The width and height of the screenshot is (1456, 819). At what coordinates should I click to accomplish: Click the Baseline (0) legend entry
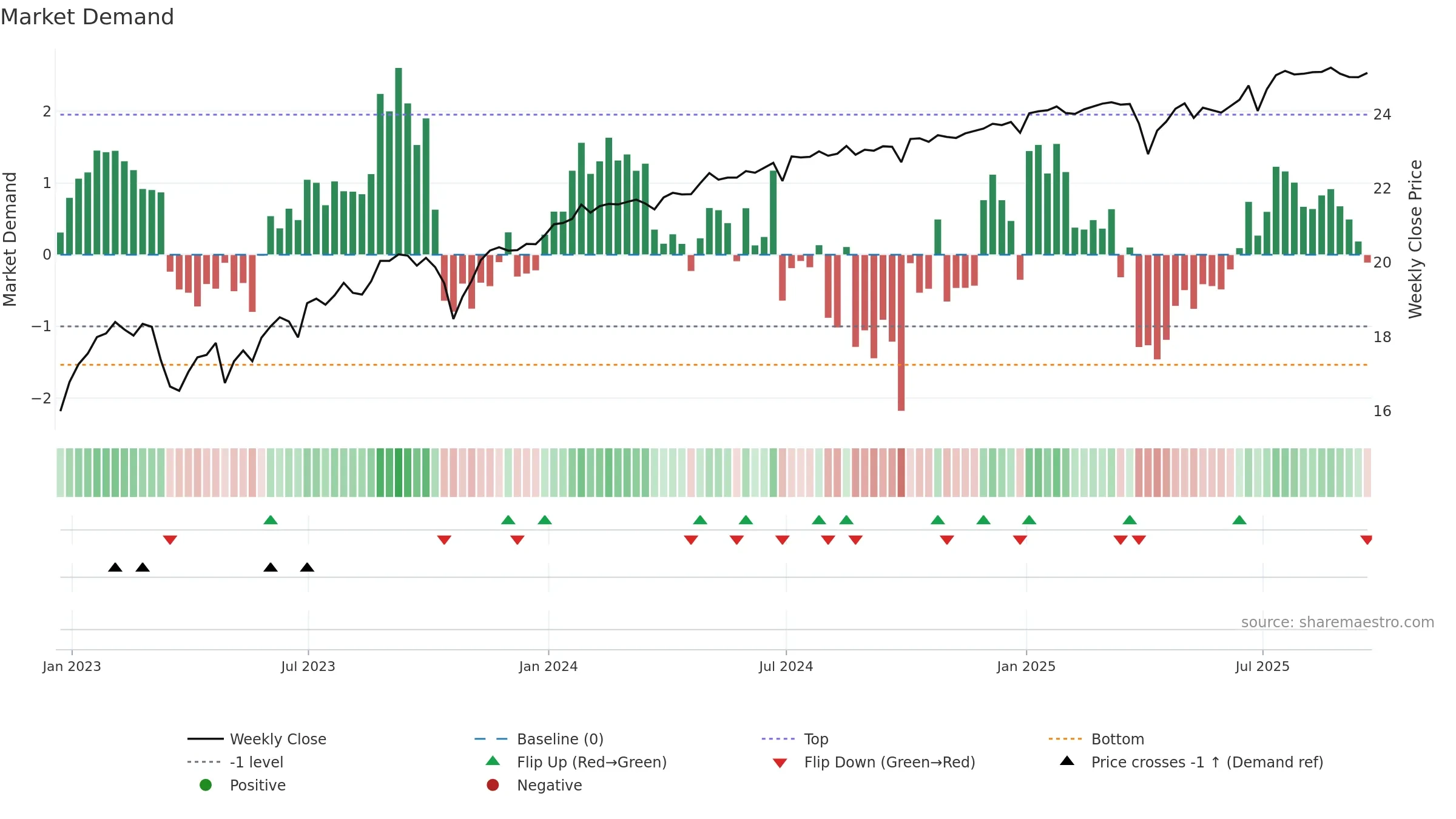(539, 739)
